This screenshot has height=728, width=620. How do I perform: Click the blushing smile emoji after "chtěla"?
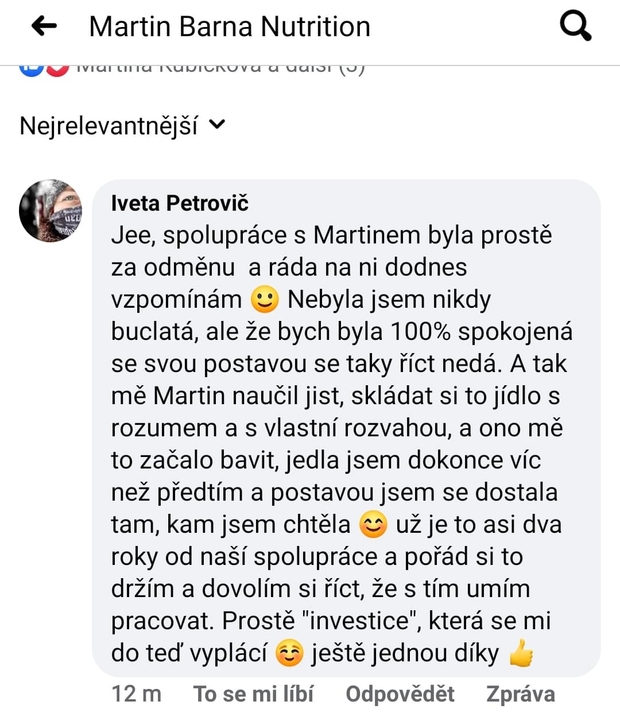coord(372,523)
